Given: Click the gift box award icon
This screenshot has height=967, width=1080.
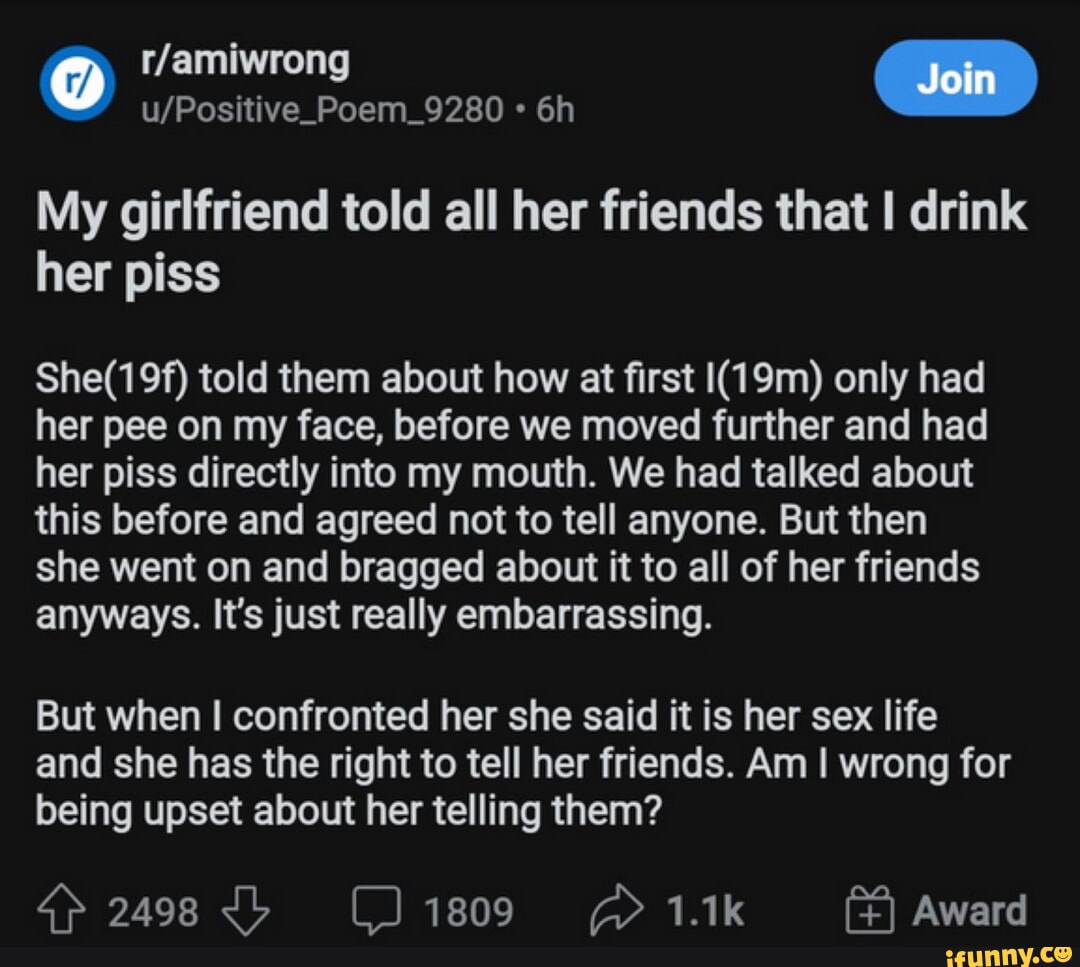Looking at the screenshot, I should (867, 910).
